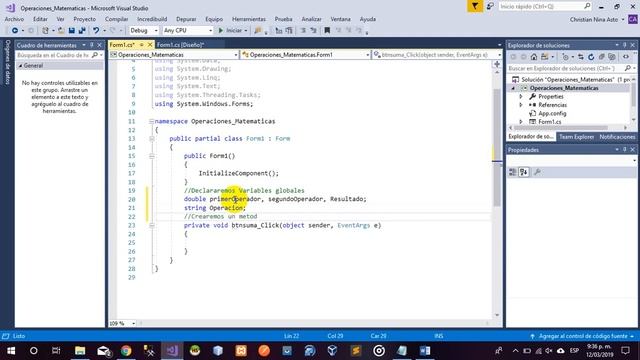This screenshot has height=360, width=640.
Task: Click the New Project toolbar icon
Action: coord(45,30)
